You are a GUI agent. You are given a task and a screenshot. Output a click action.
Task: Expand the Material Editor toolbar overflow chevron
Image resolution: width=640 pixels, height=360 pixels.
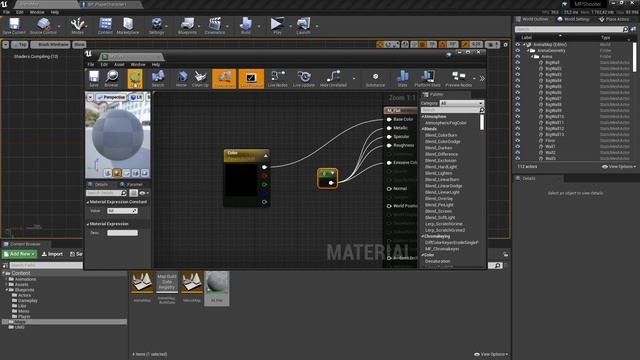click(482, 78)
